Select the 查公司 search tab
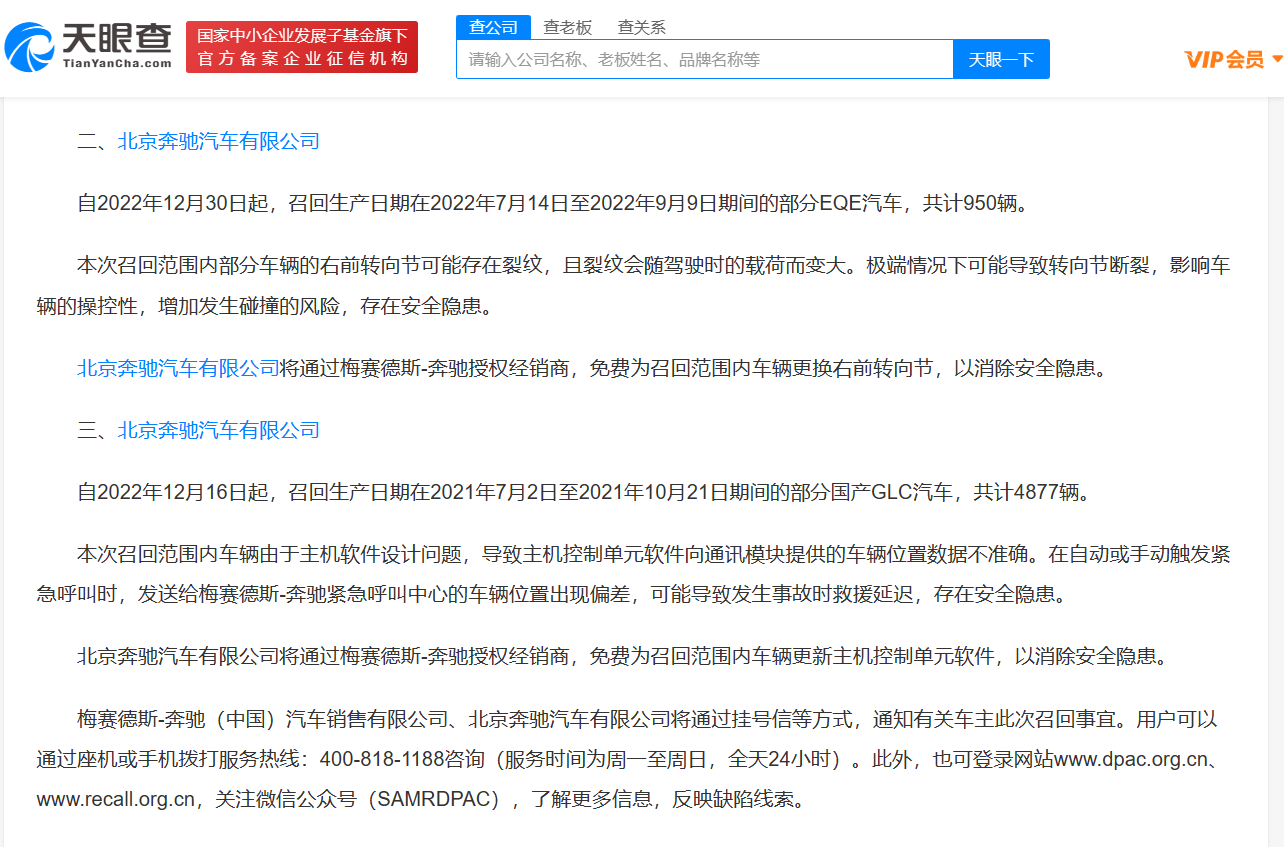 coord(494,27)
